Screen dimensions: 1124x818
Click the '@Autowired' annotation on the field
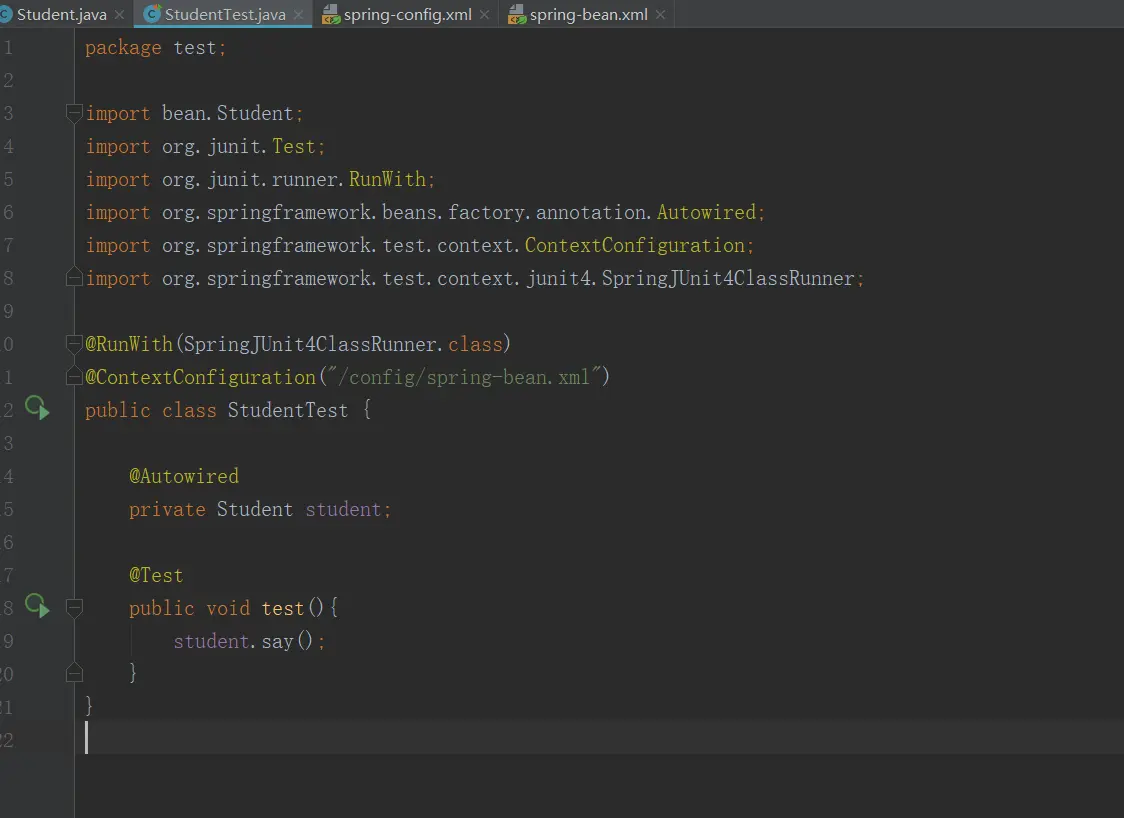[x=184, y=476]
